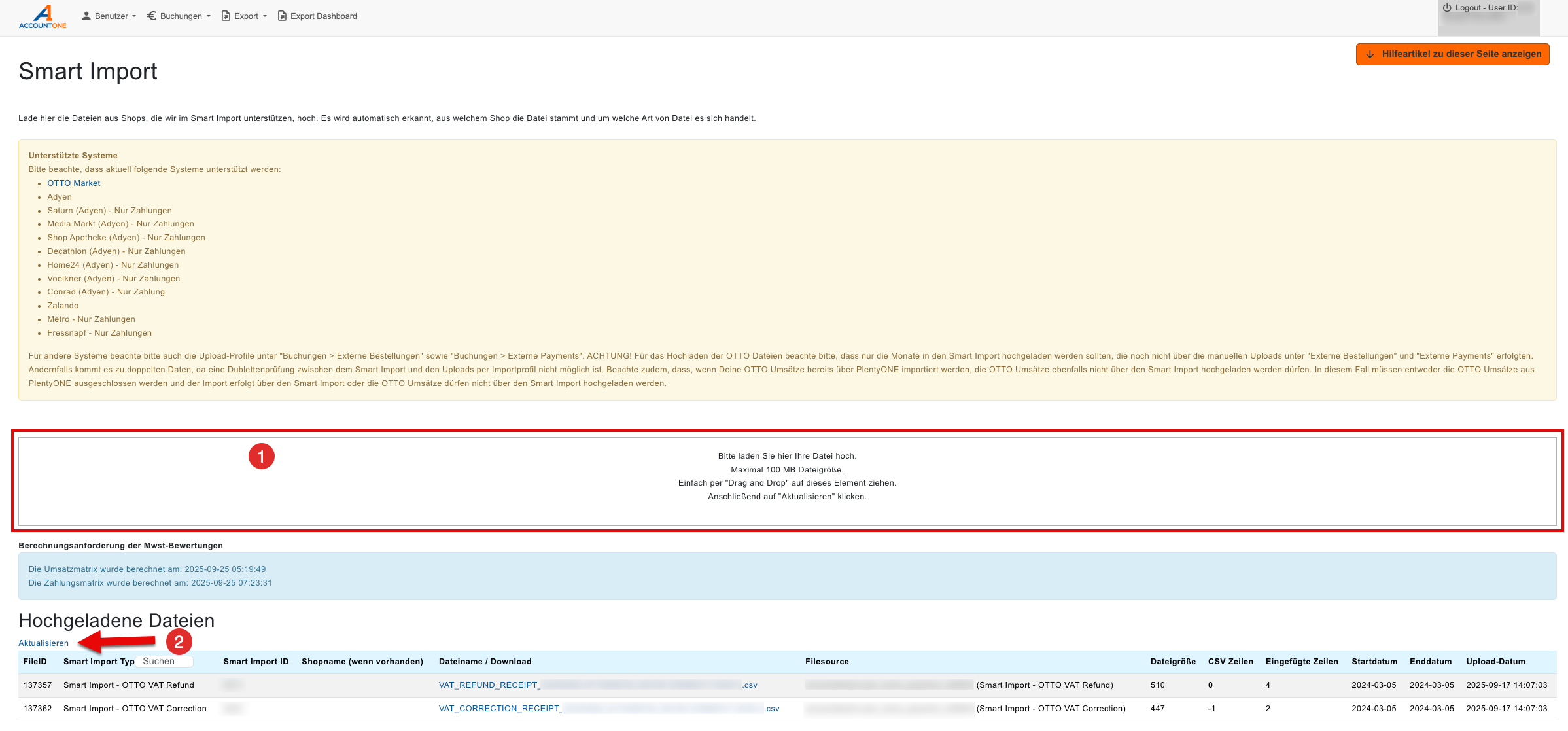Click the down-arrow icon on help button
This screenshot has width=1568, height=731.
click(1370, 54)
